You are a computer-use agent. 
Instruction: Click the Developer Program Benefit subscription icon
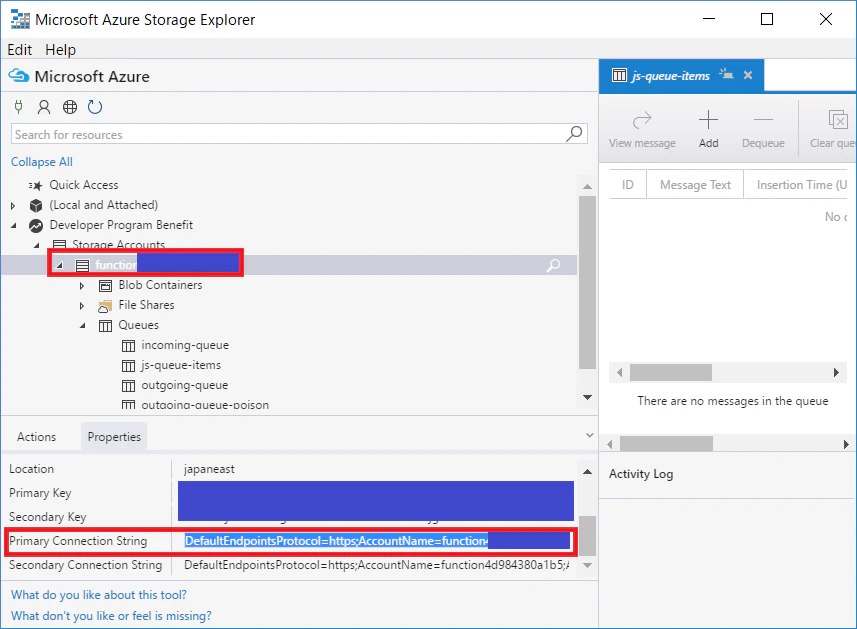point(36,226)
